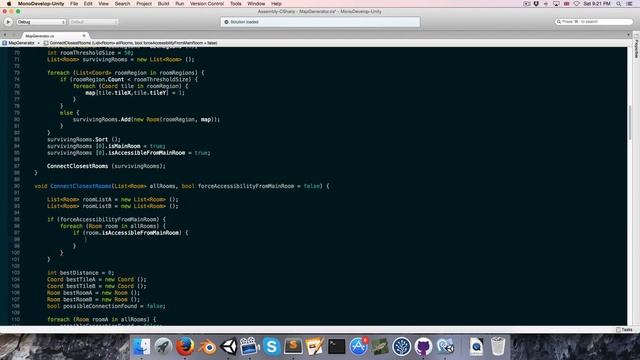Open the Project menu
This screenshot has width=640, height=360.
(144, 3)
